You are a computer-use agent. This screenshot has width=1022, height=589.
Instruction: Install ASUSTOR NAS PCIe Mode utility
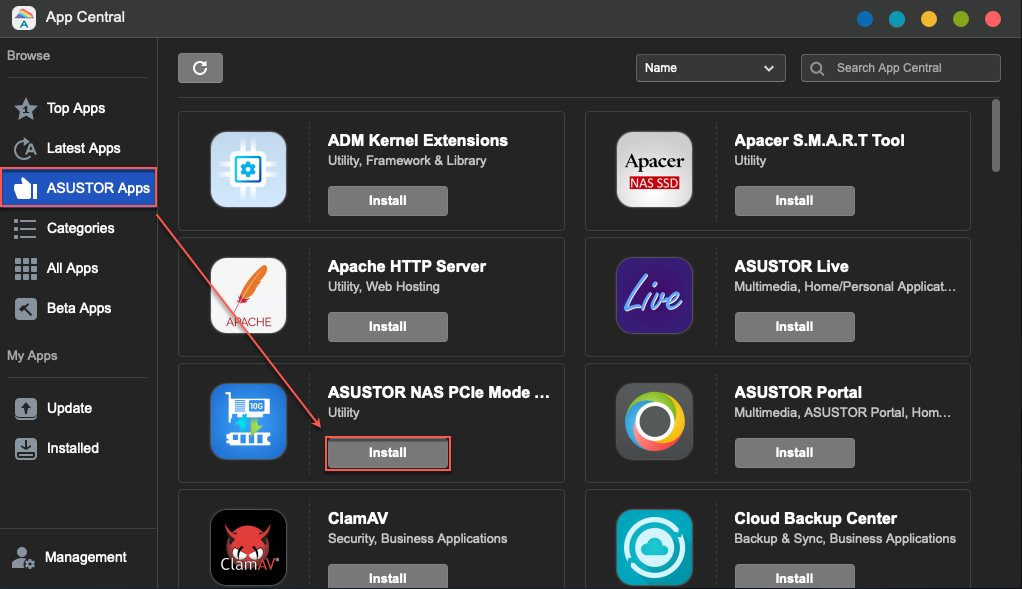point(388,453)
